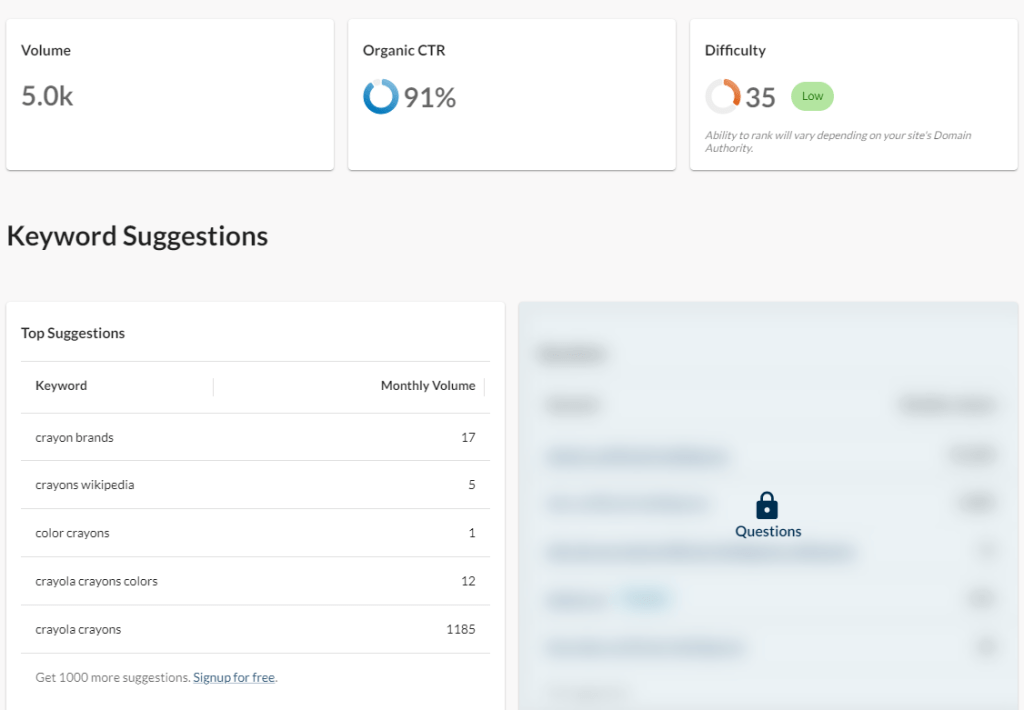Viewport: 1024px width, 710px height.
Task: Open the Signup for free link
Action: 234,677
